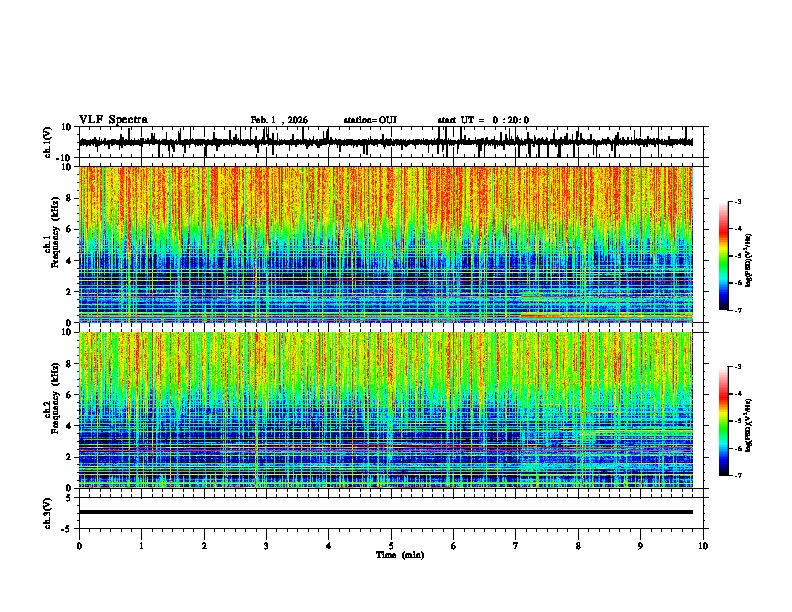Click the ch.3 flat waveform trace
Screen dimensions: 792x612
[386, 512]
